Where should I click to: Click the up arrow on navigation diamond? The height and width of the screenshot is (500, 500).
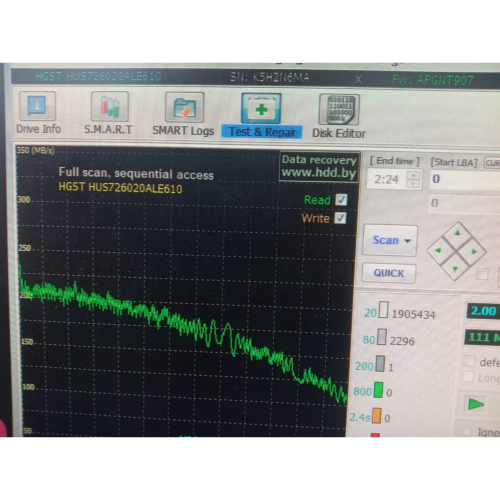tap(458, 233)
